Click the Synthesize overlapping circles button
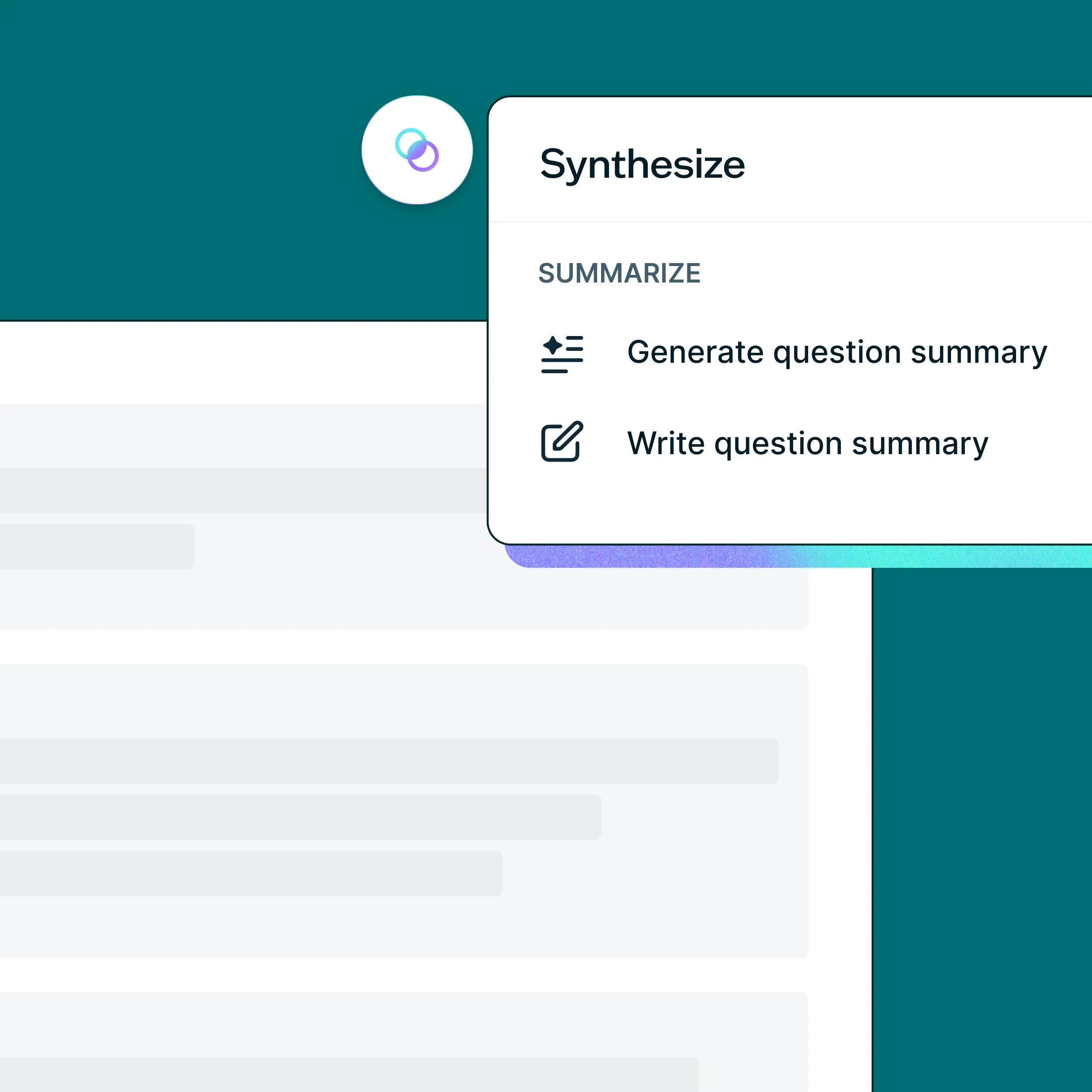Image resolution: width=1092 pixels, height=1092 pixels. point(416,150)
